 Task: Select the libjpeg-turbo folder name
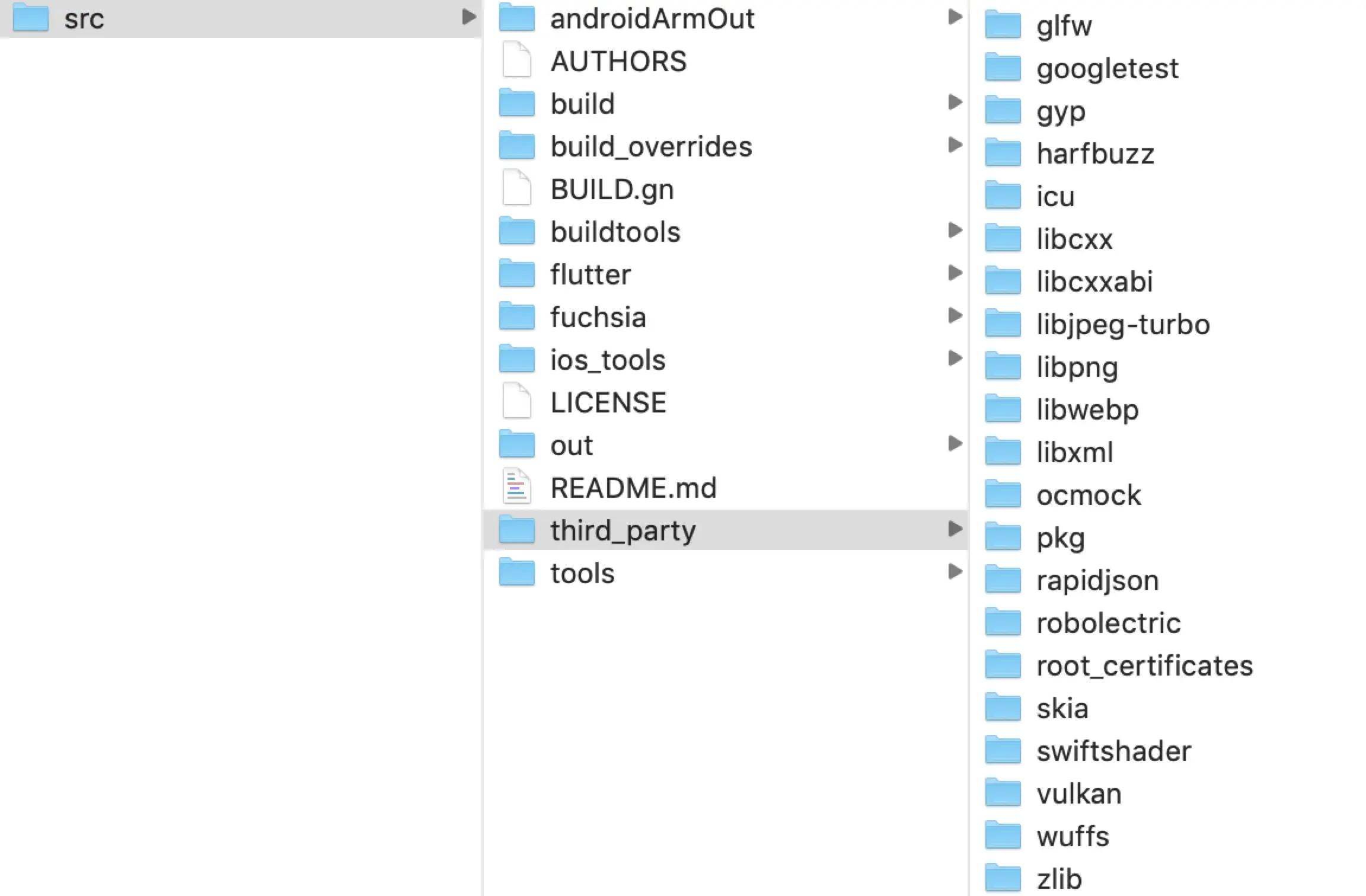coord(1123,326)
